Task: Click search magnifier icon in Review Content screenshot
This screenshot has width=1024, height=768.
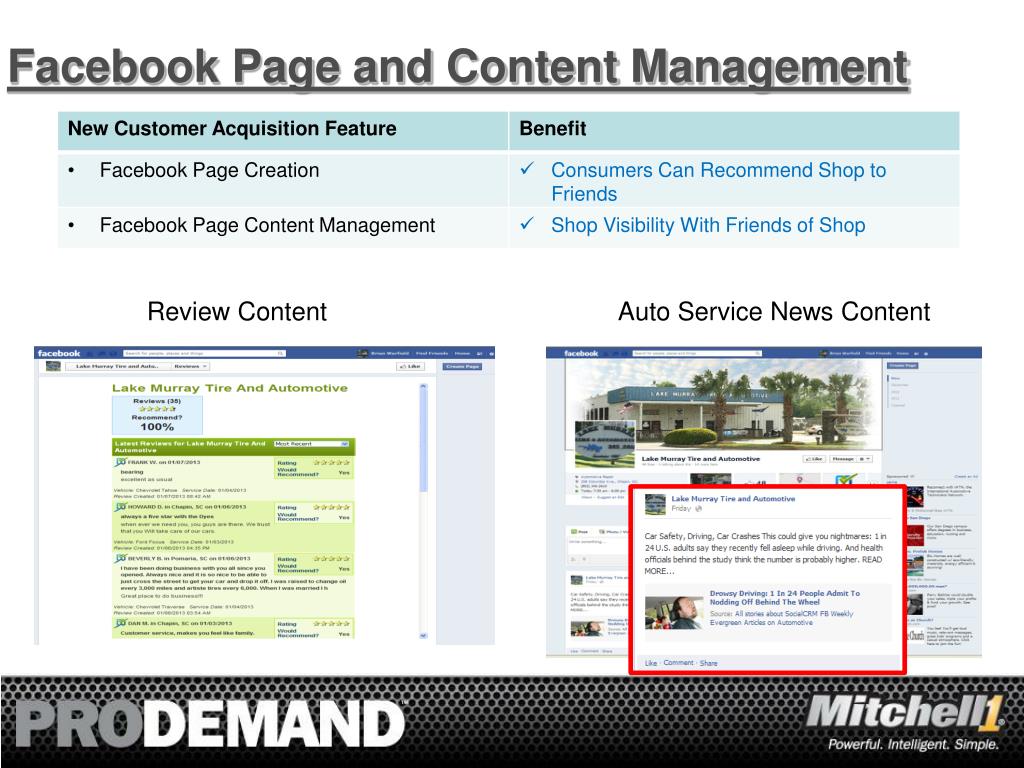Action: (281, 353)
